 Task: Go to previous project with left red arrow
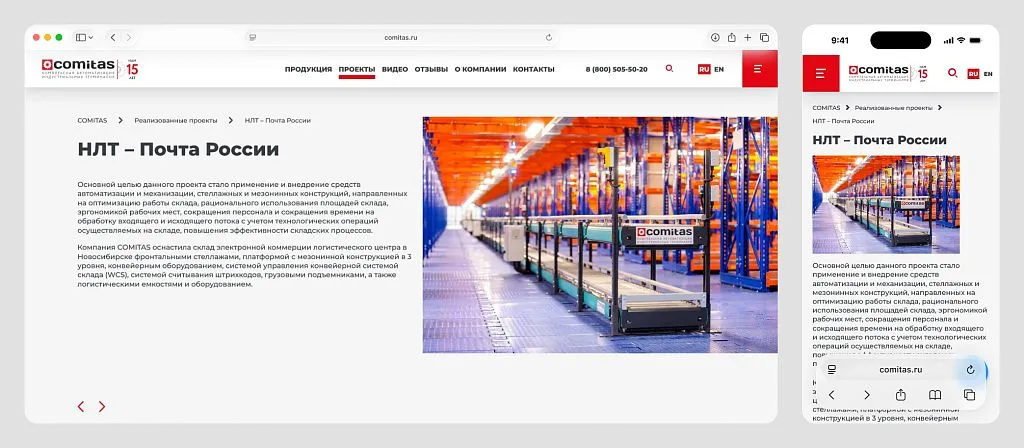[81, 406]
